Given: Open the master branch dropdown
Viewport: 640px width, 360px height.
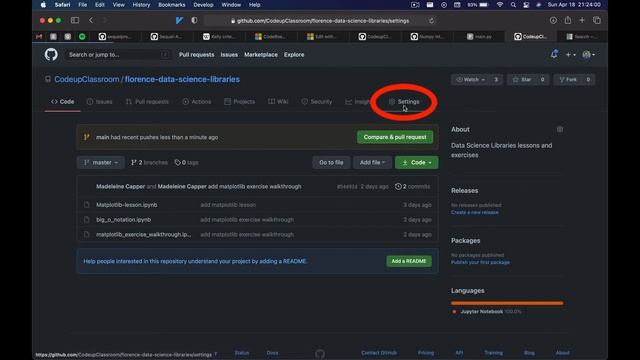Looking at the screenshot, I should click(x=101, y=162).
